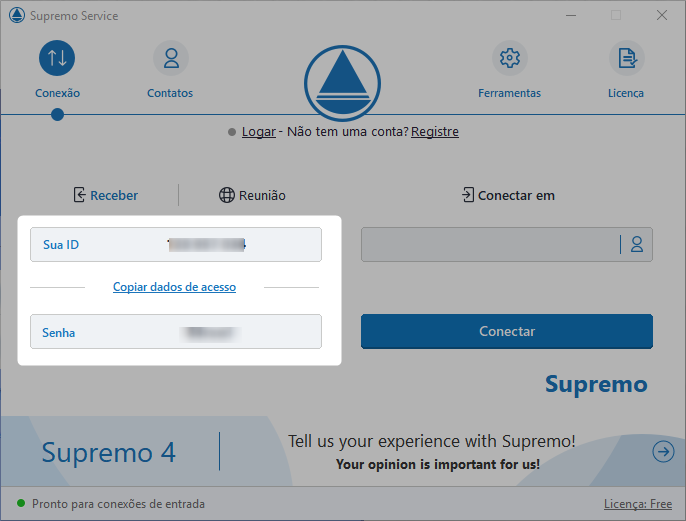The image size is (686, 521).
Task: Click the Receber arrow icon
Action: pyautogui.click(x=79, y=195)
